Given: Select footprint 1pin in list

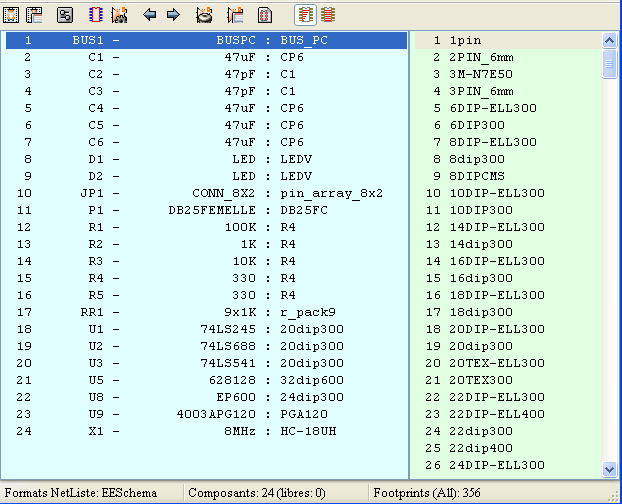Looking at the screenshot, I should [x=508, y=40].
